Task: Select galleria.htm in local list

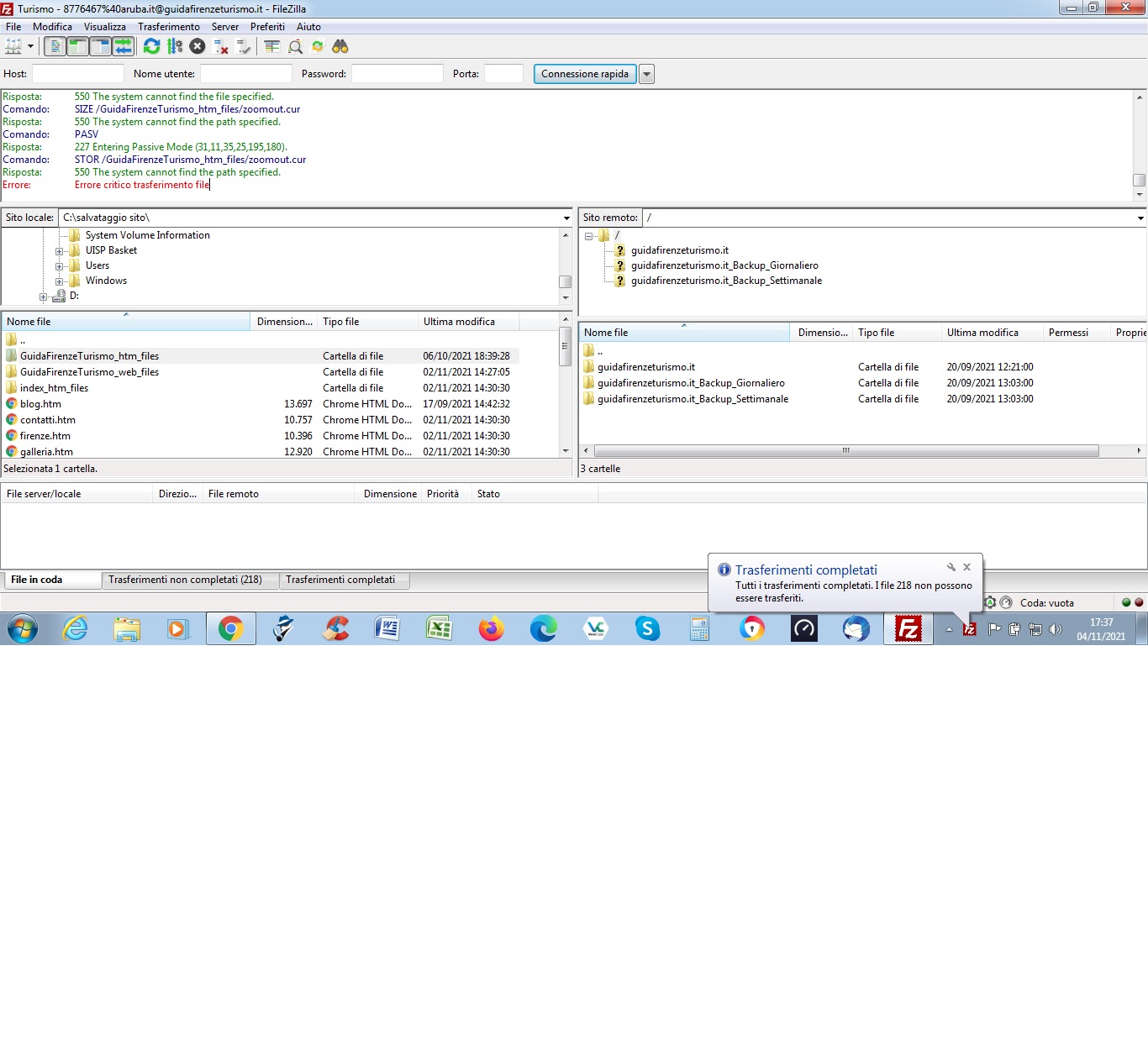Action: [46, 452]
